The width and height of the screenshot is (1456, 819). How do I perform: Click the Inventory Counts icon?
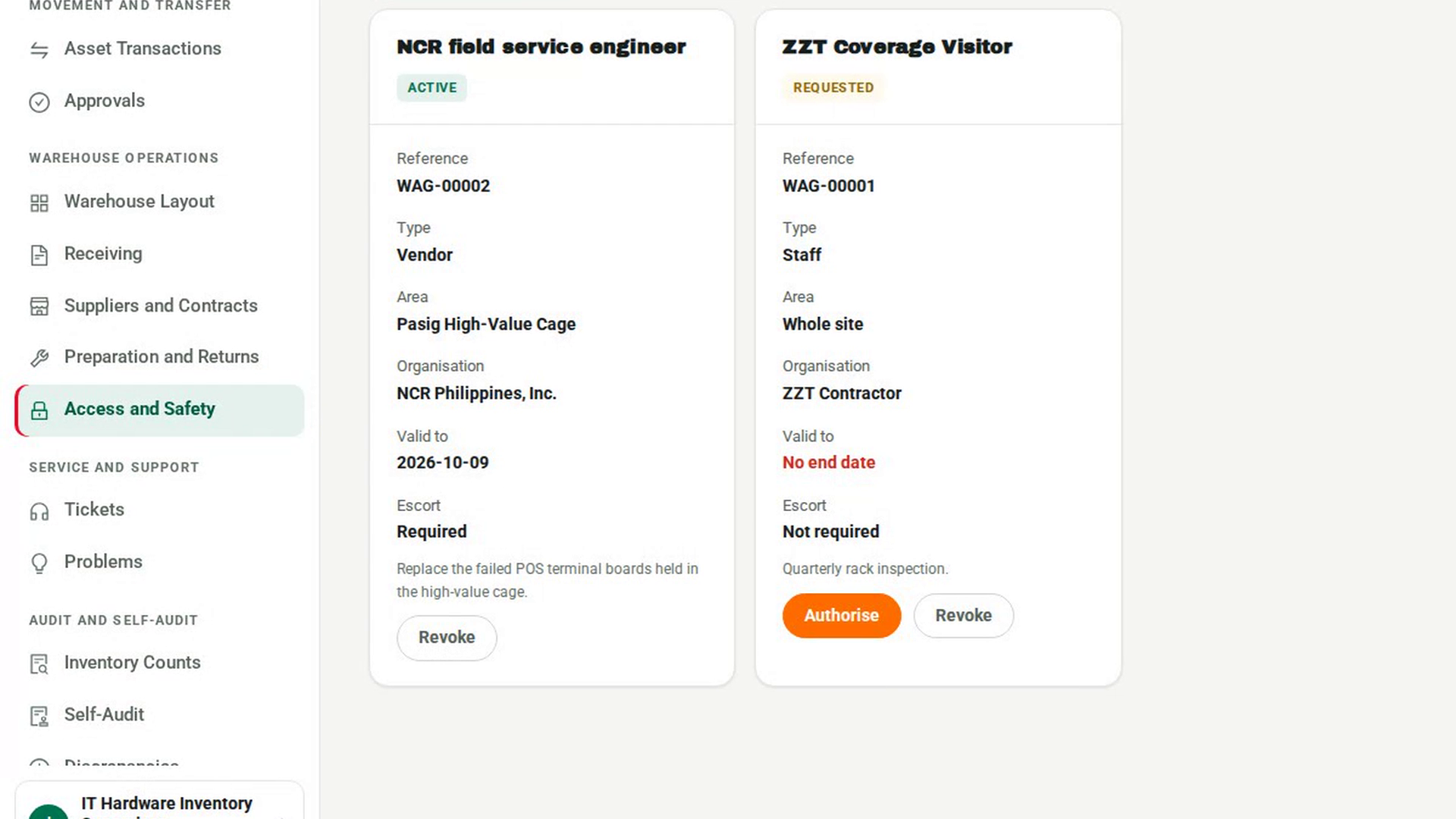39,664
